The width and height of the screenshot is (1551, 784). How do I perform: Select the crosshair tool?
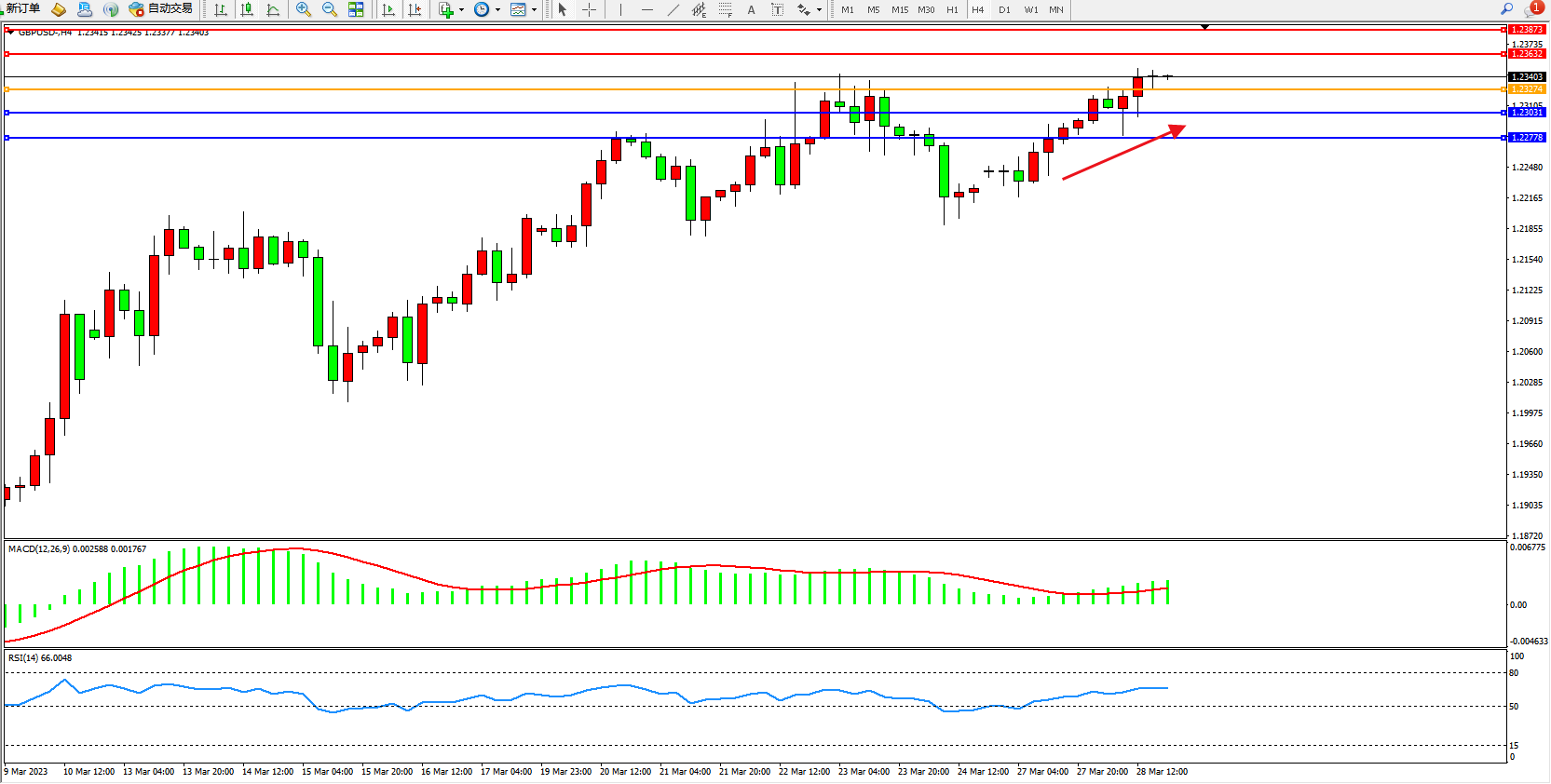pos(589,9)
